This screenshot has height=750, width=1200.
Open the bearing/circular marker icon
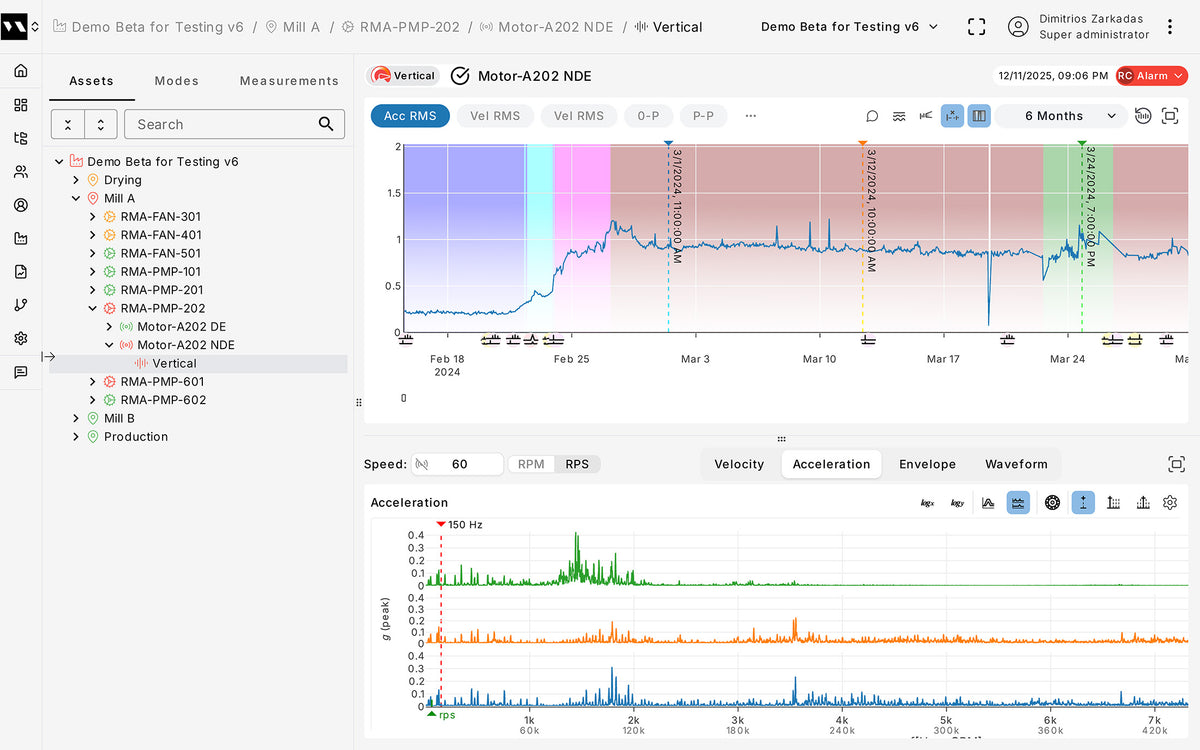[1052, 503]
